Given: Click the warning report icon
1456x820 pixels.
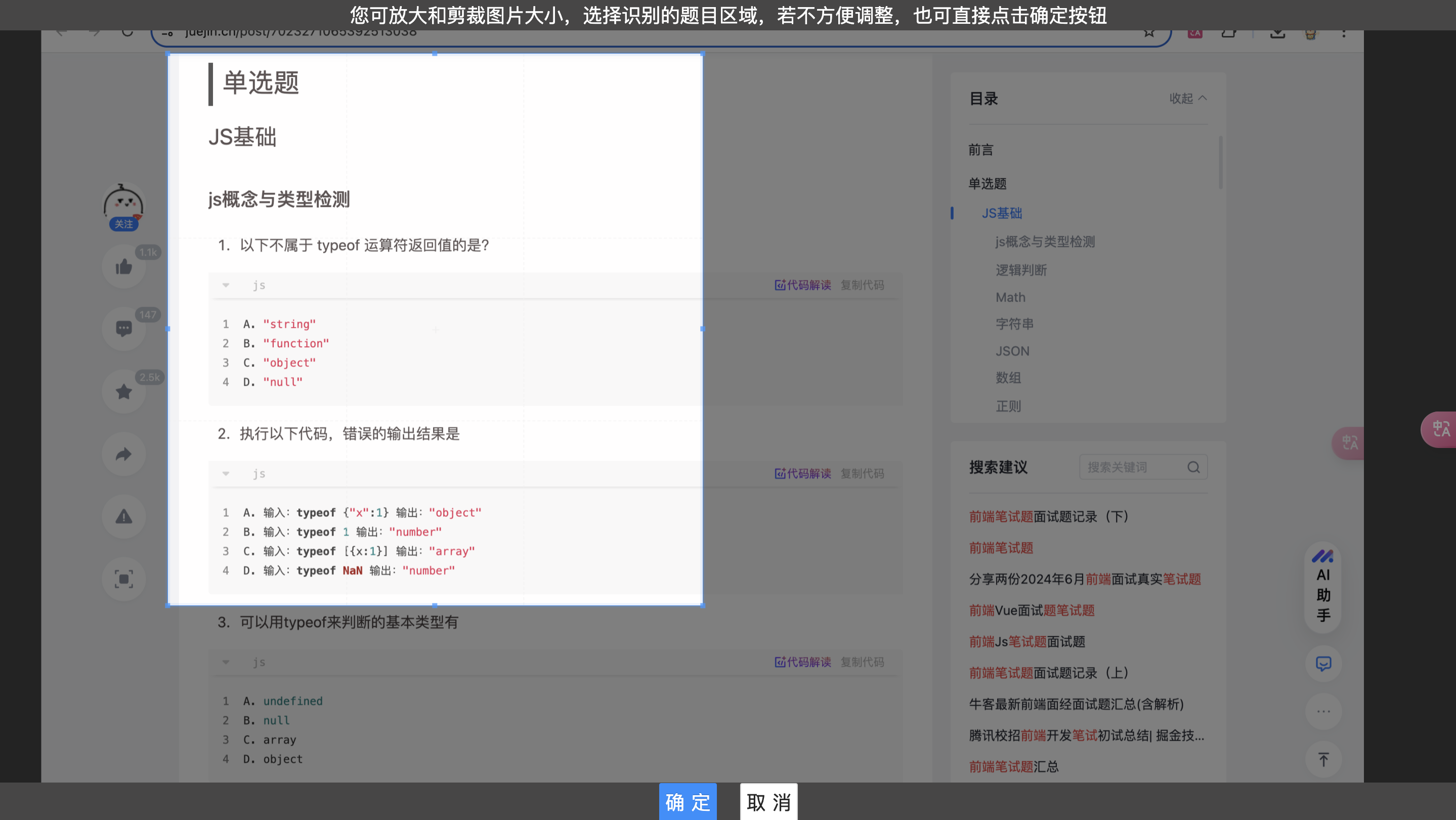Looking at the screenshot, I should [124, 516].
